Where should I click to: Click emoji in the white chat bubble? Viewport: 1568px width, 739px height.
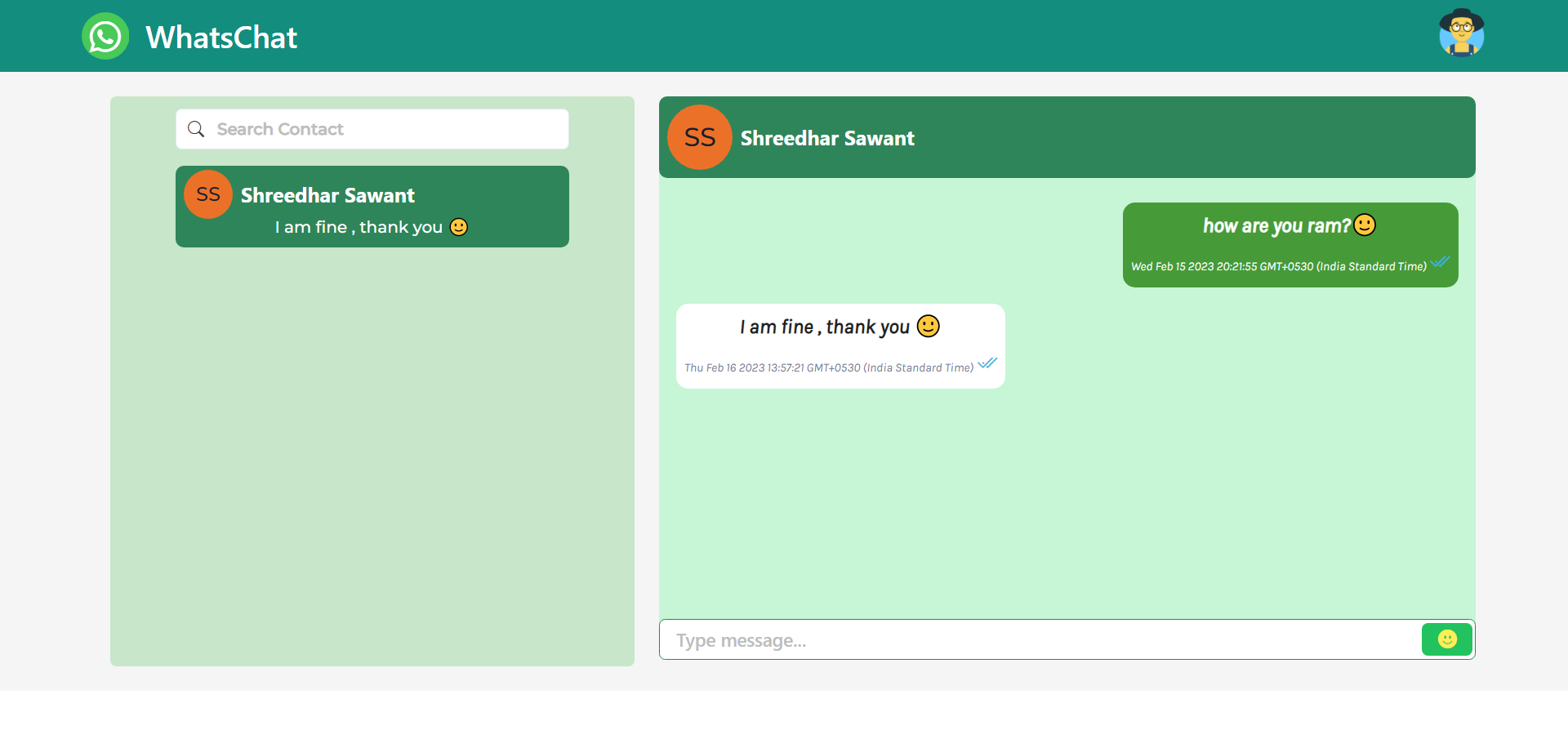(929, 326)
